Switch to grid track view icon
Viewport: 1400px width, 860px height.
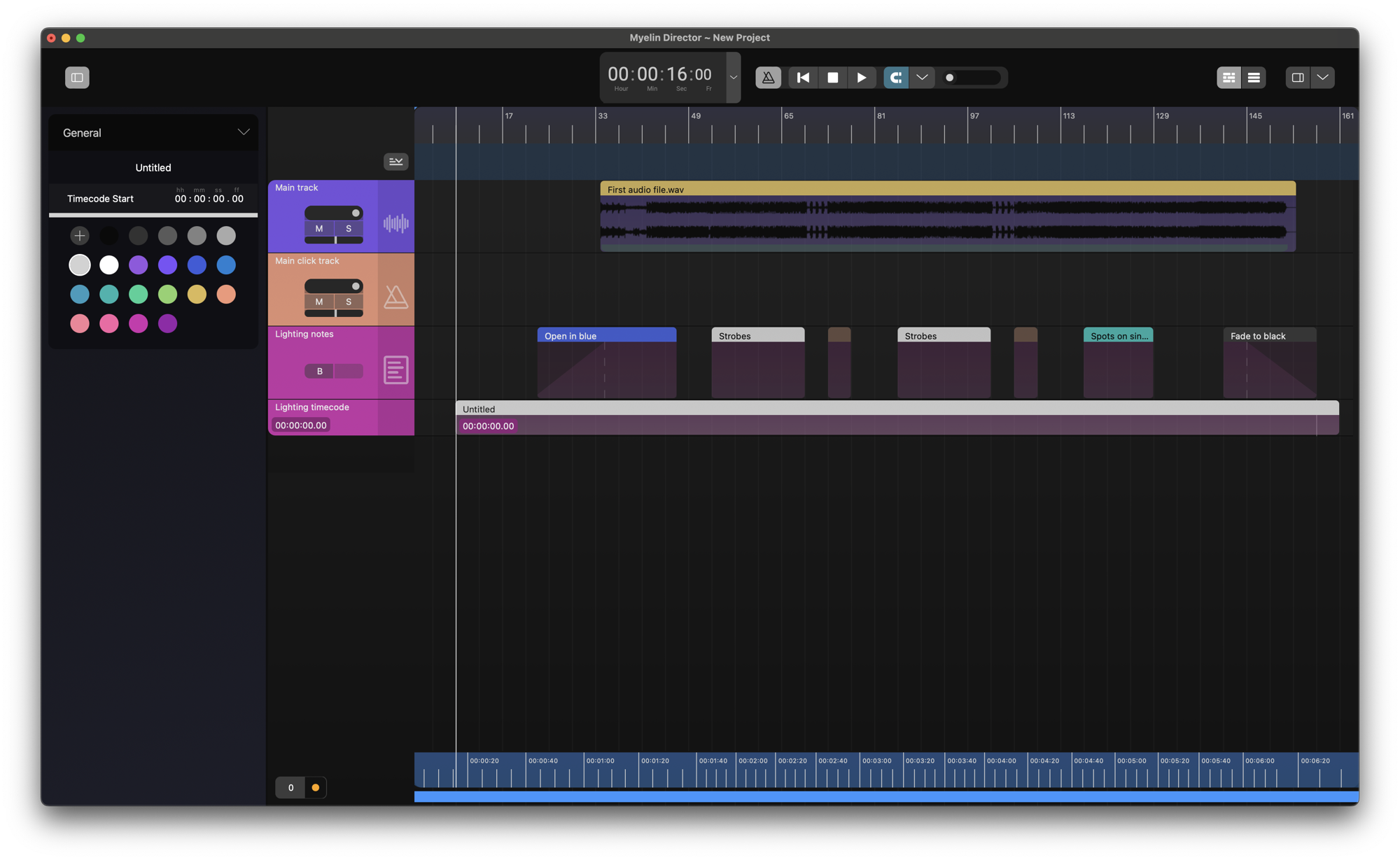point(1228,78)
